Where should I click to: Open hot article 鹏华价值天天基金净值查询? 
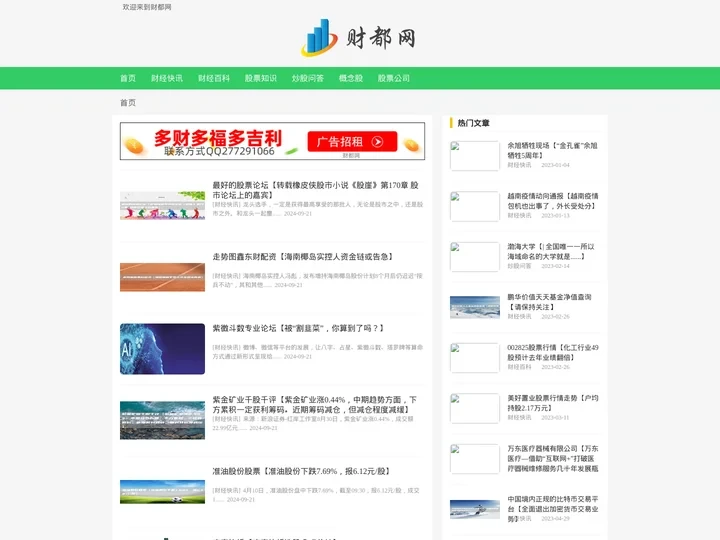click(549, 302)
